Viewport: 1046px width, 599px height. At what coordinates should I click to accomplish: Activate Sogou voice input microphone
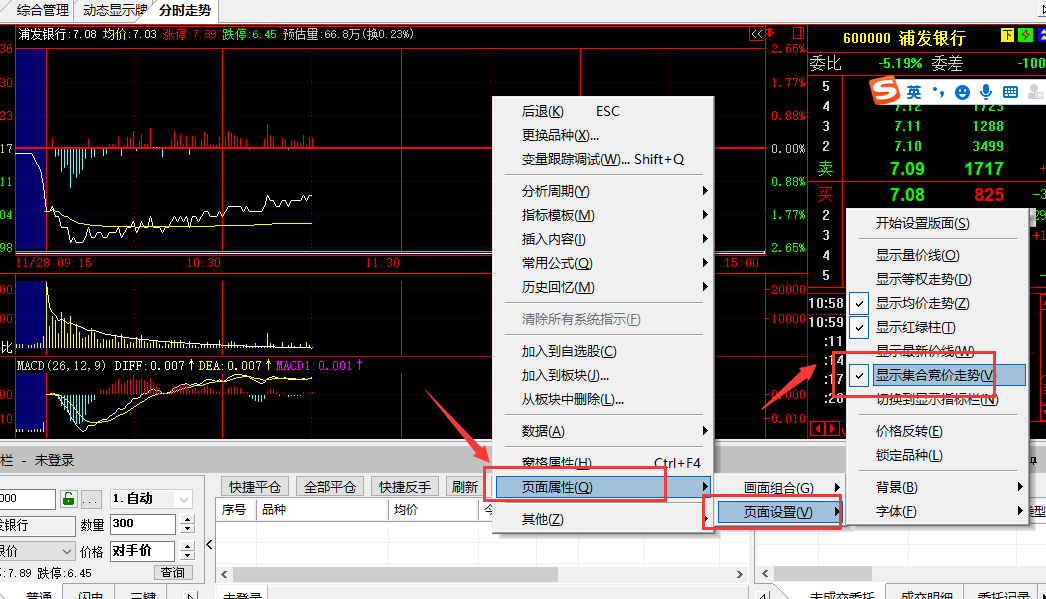(986, 92)
